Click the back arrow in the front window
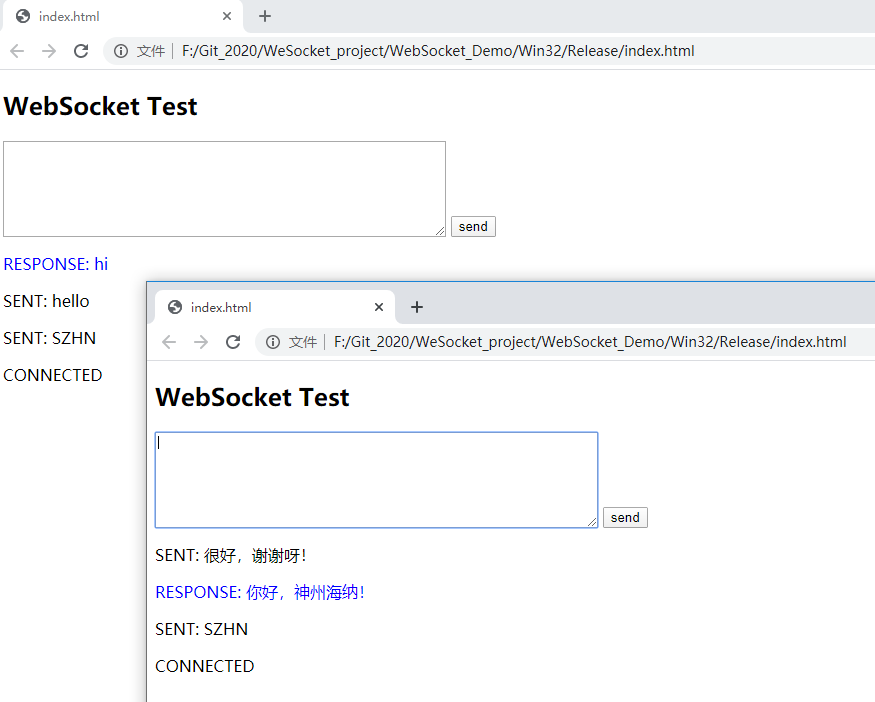Viewport: 875px width, 702px height. pos(168,342)
